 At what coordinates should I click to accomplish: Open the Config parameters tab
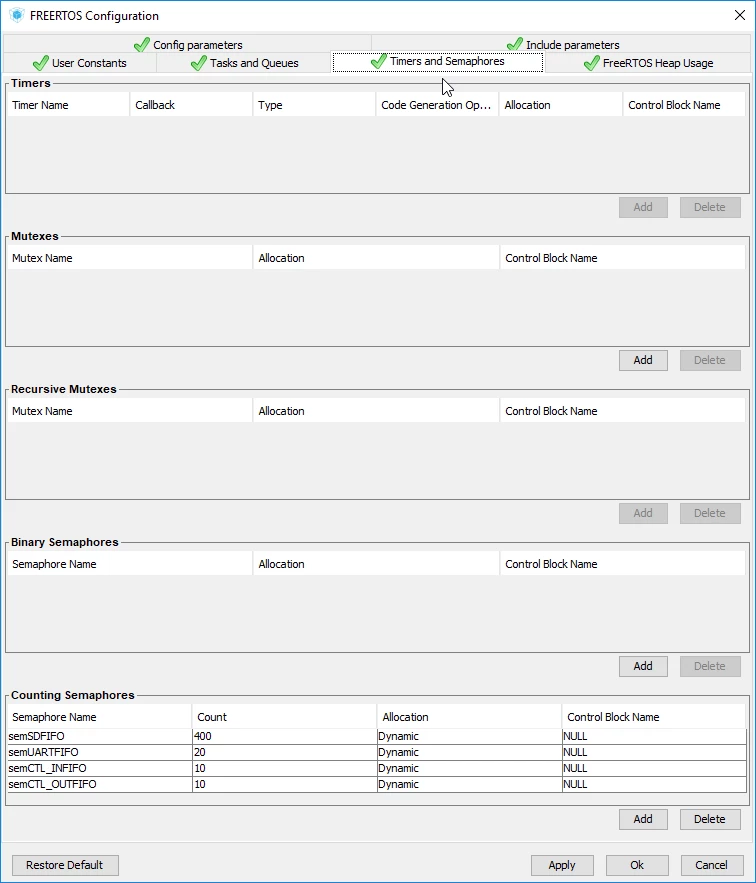(188, 44)
